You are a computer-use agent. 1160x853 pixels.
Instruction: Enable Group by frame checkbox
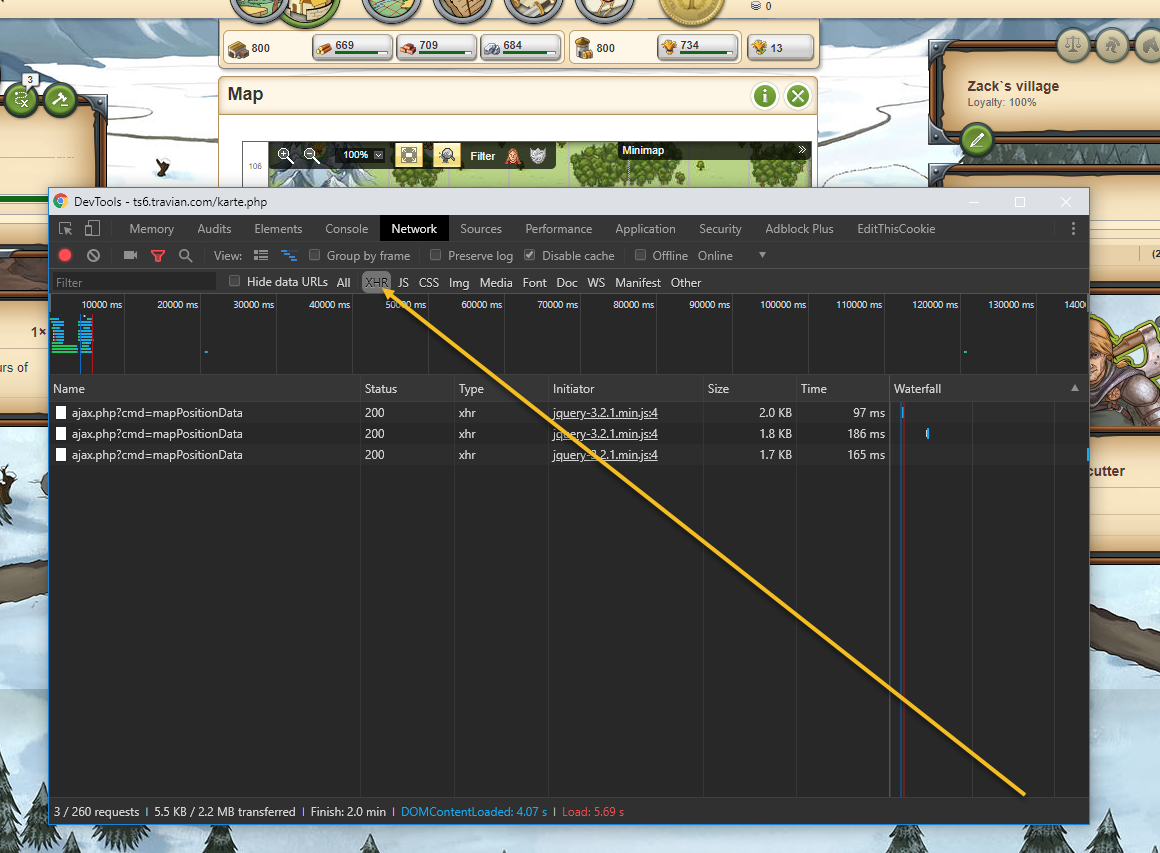click(314, 254)
